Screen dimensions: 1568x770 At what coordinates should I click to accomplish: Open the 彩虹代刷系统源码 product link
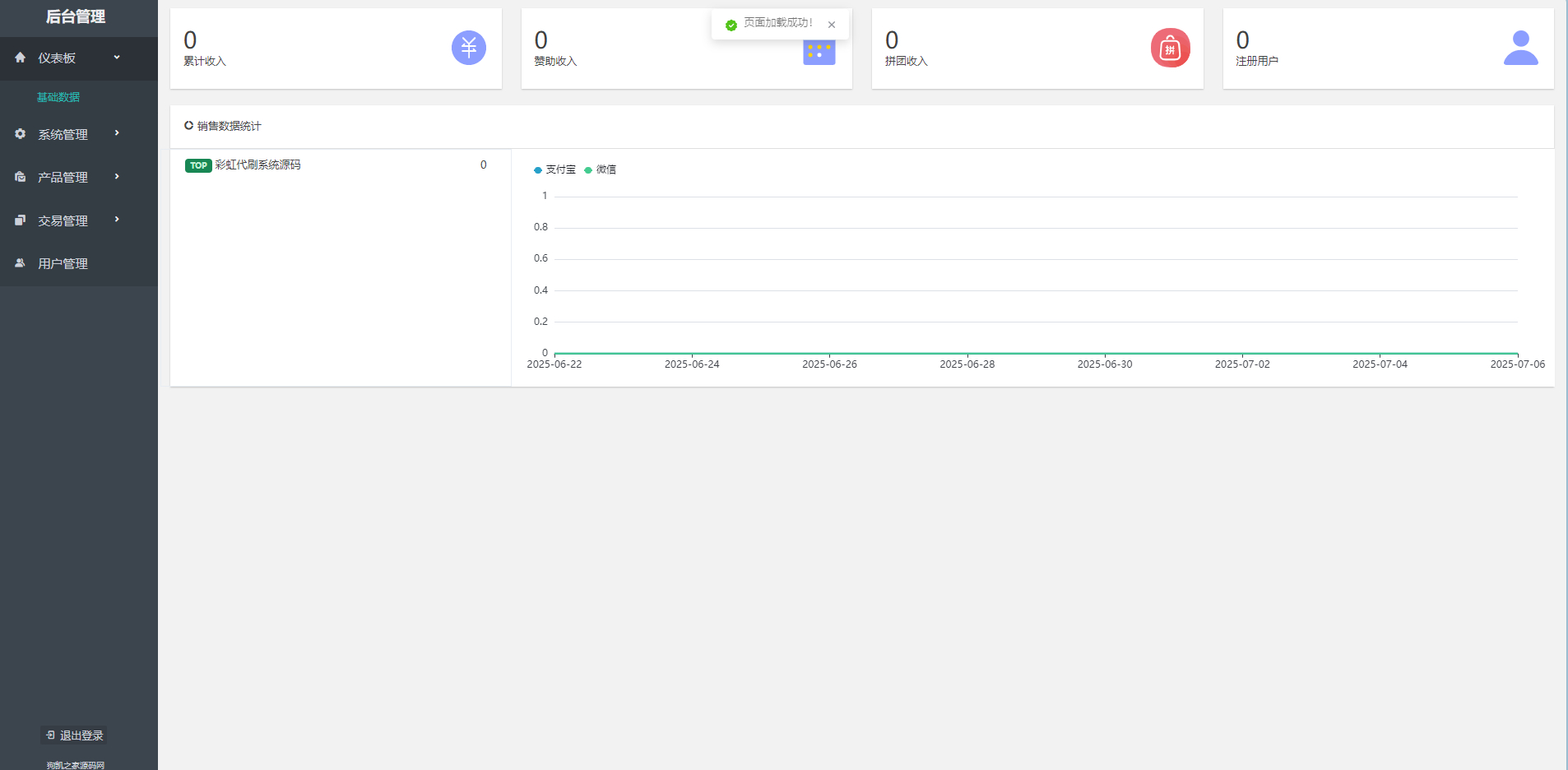[257, 165]
